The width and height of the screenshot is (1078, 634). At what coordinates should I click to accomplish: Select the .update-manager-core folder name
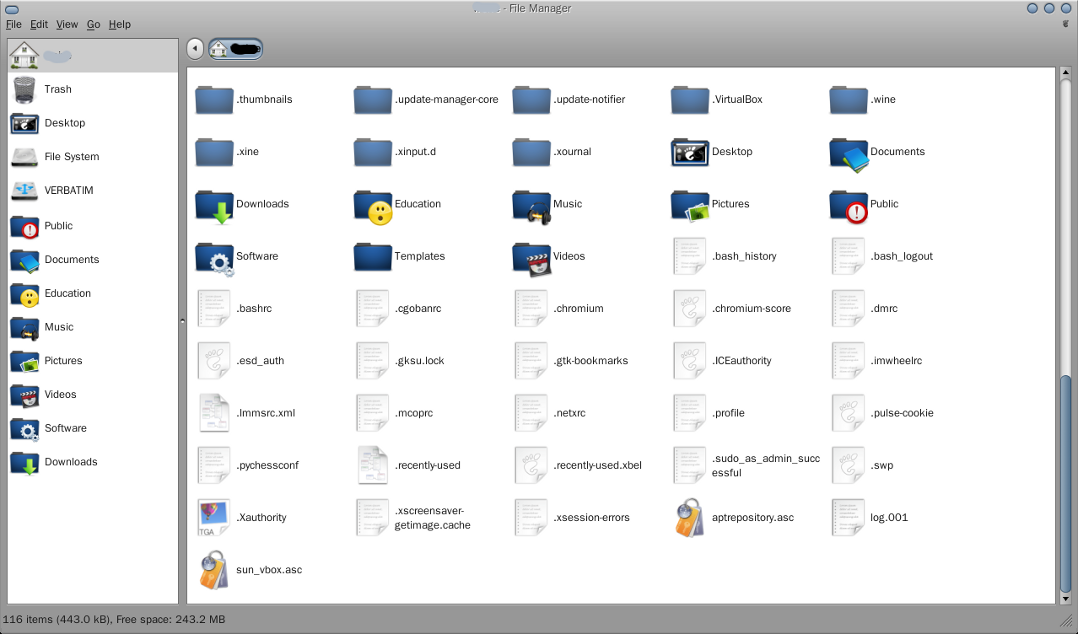point(446,100)
